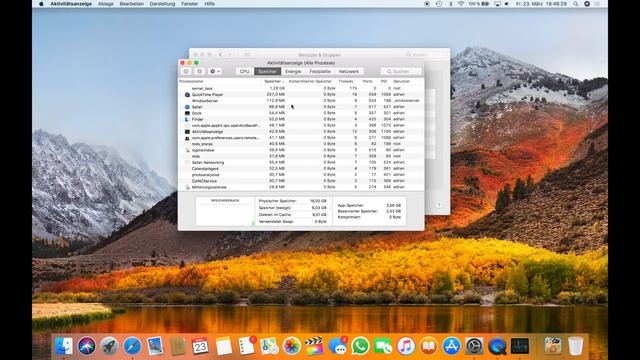Select the CalendarAgent process row
The image size is (640, 360).
(301, 168)
